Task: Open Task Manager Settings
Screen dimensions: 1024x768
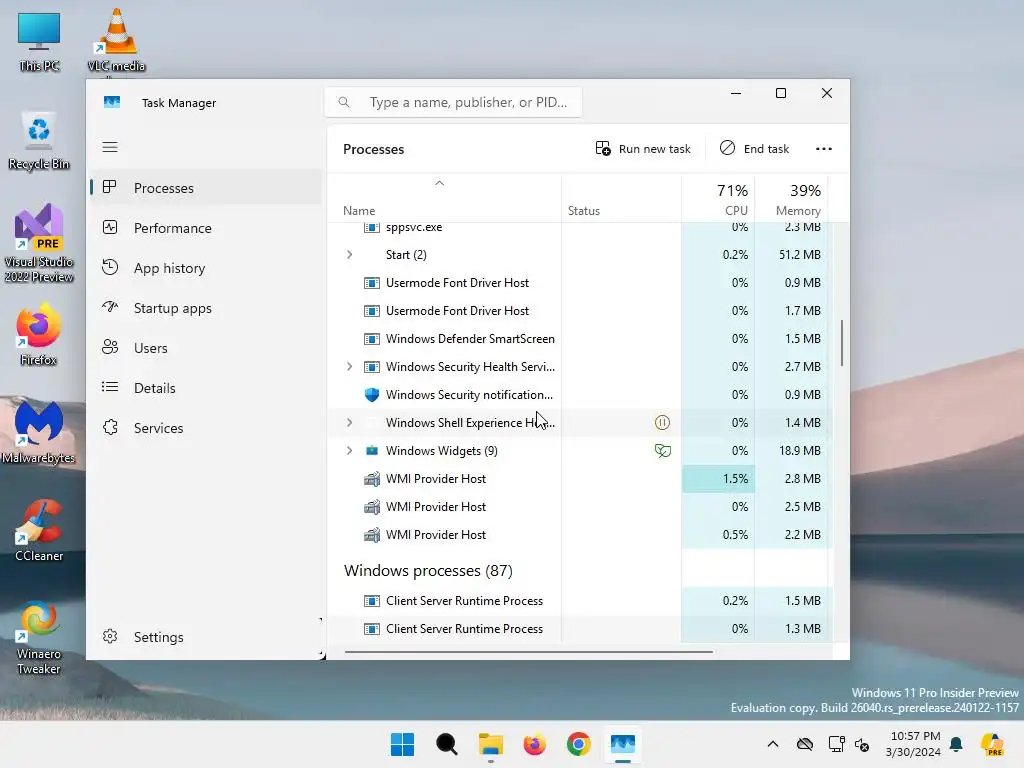Action: pos(206,637)
